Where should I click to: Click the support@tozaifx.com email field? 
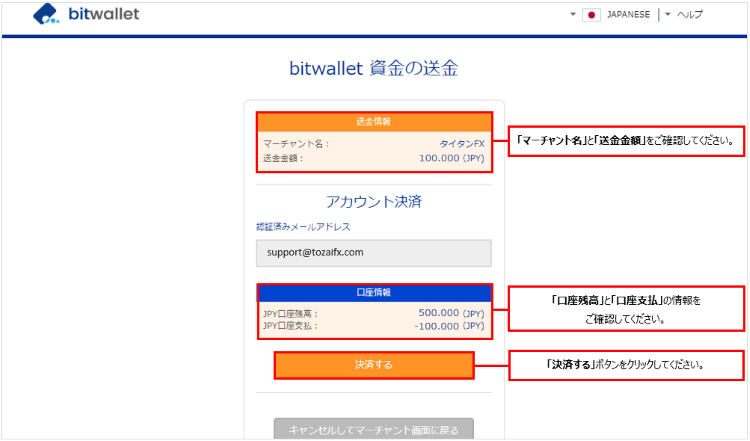click(374, 253)
